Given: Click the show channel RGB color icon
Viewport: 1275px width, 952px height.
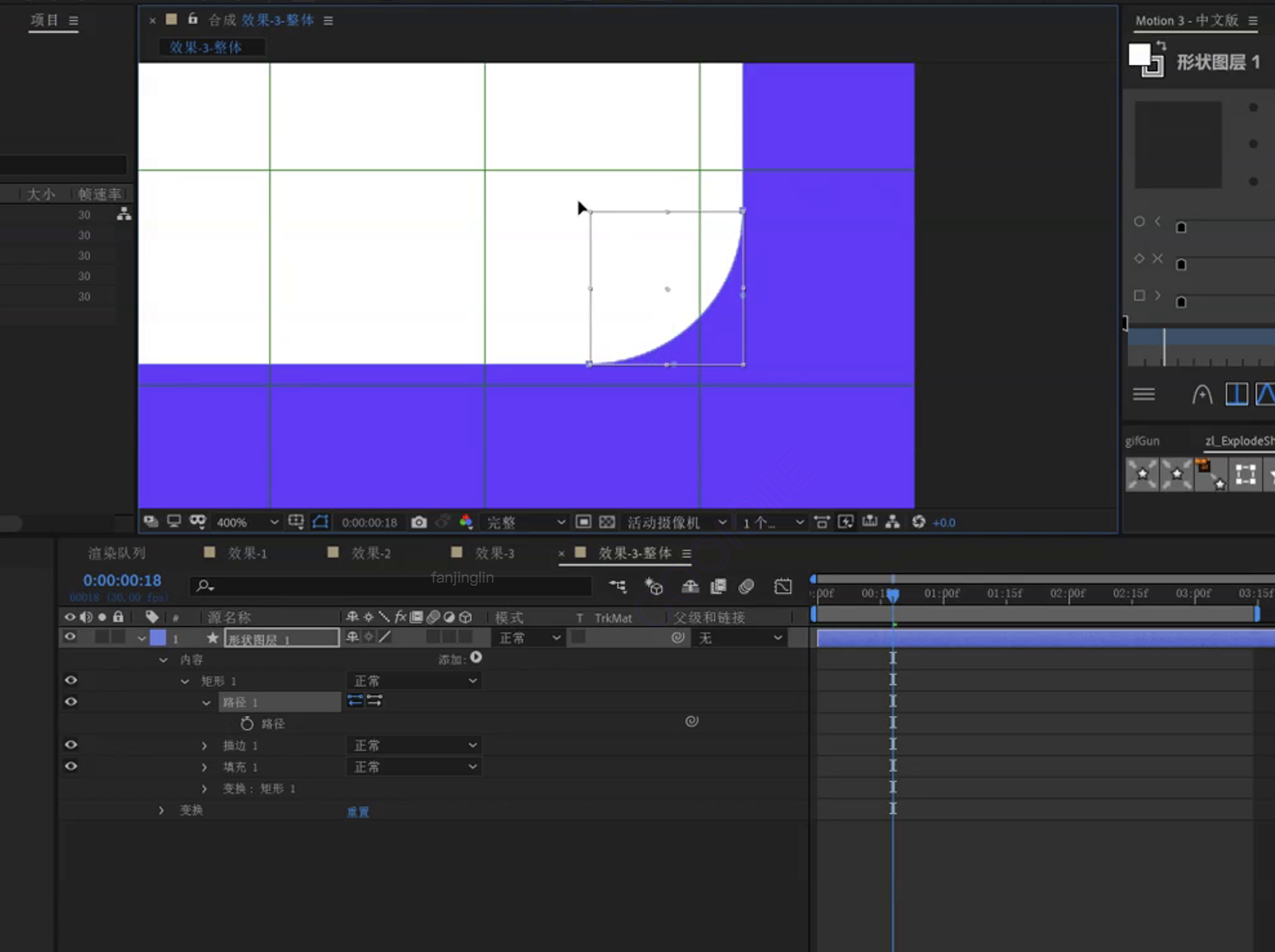Looking at the screenshot, I should tap(466, 522).
